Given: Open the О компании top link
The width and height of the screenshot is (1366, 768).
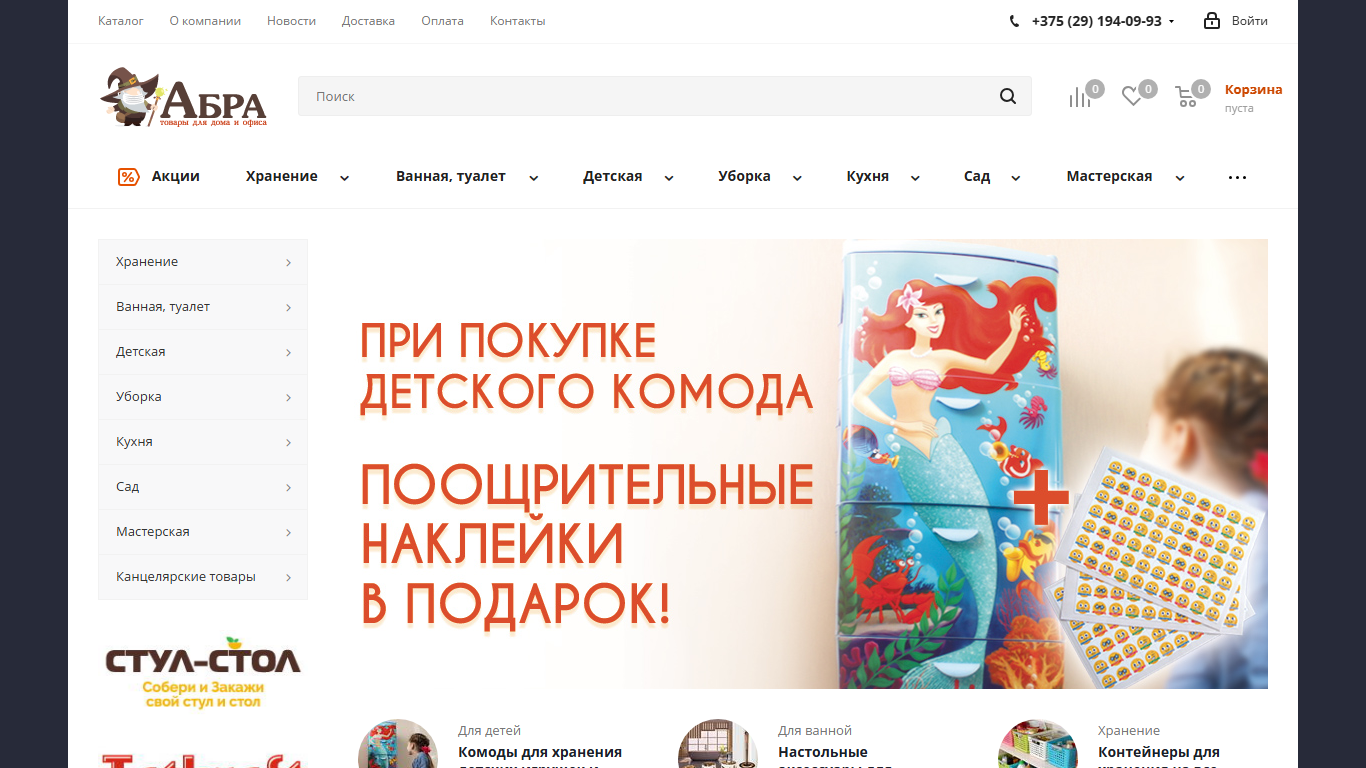Looking at the screenshot, I should click(205, 21).
